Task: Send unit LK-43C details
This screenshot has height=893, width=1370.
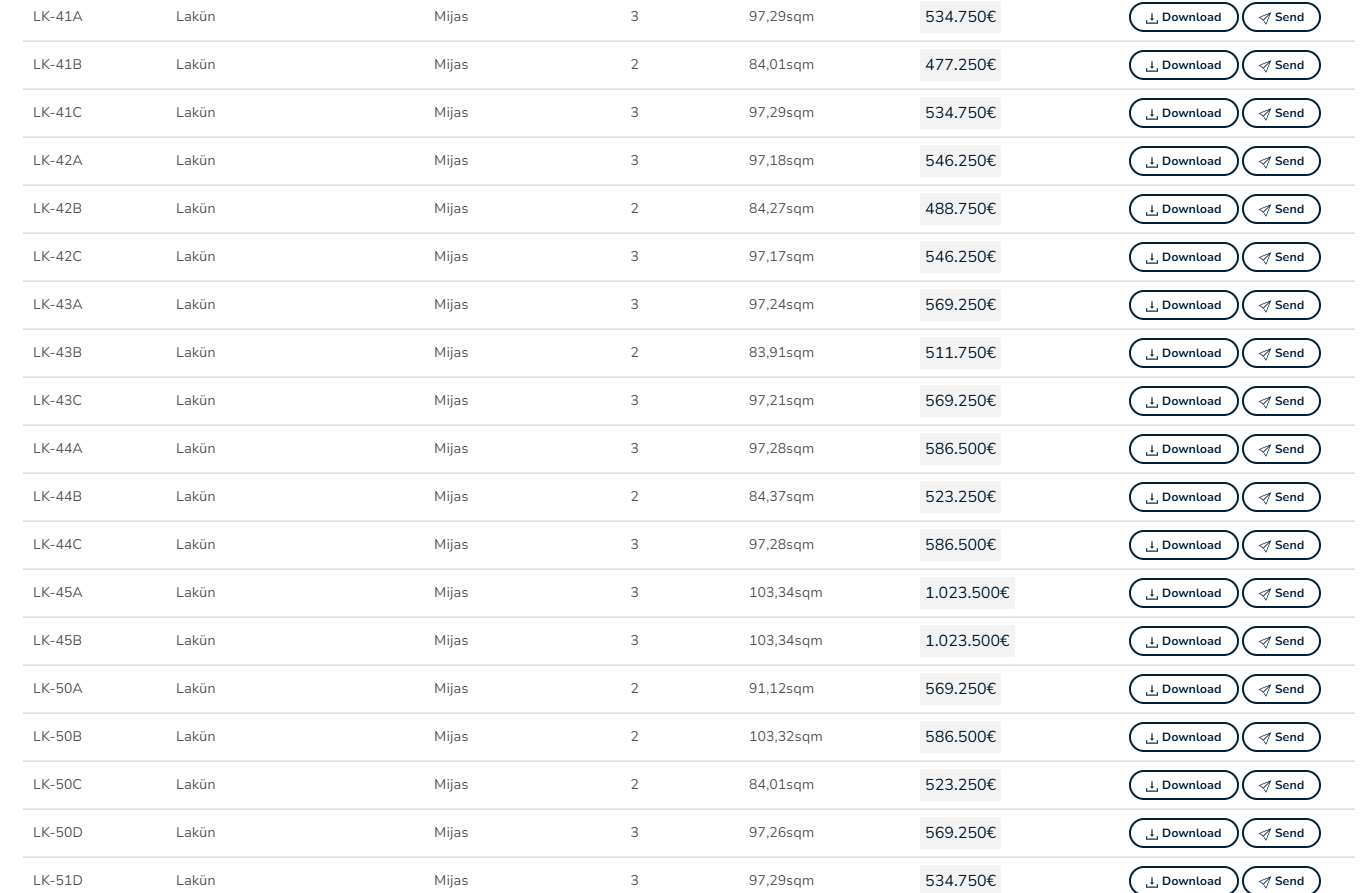Action: coord(1281,401)
